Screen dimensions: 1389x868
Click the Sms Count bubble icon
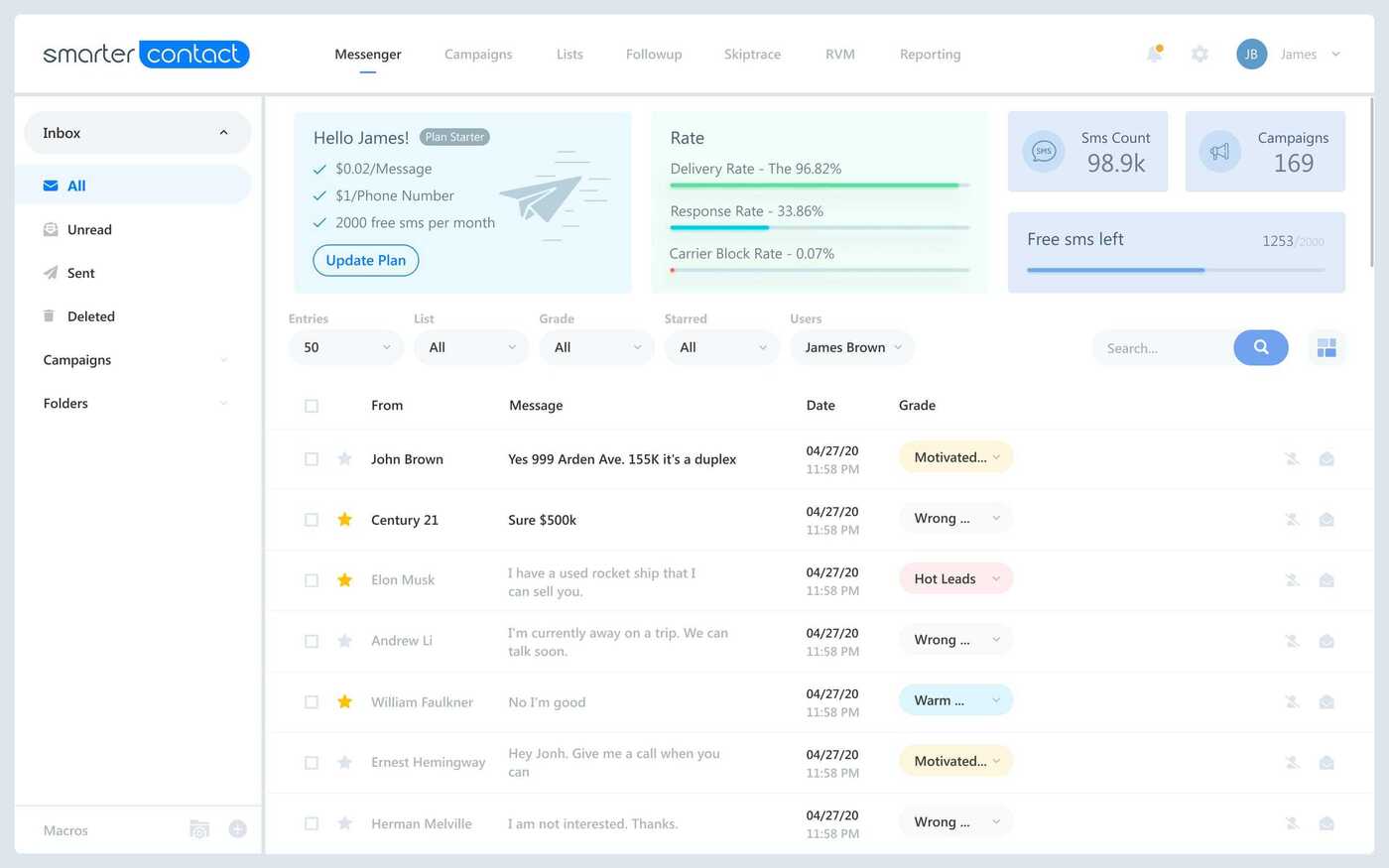[x=1044, y=152]
